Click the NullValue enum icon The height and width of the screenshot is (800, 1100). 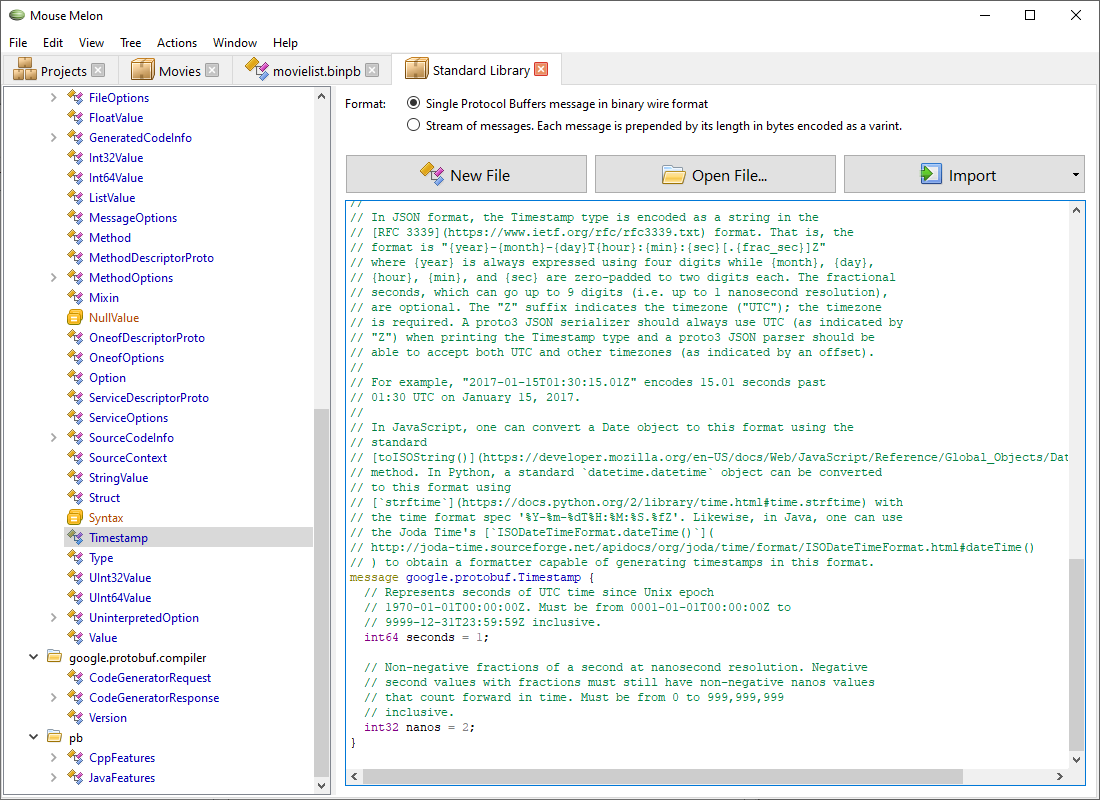pos(73,317)
